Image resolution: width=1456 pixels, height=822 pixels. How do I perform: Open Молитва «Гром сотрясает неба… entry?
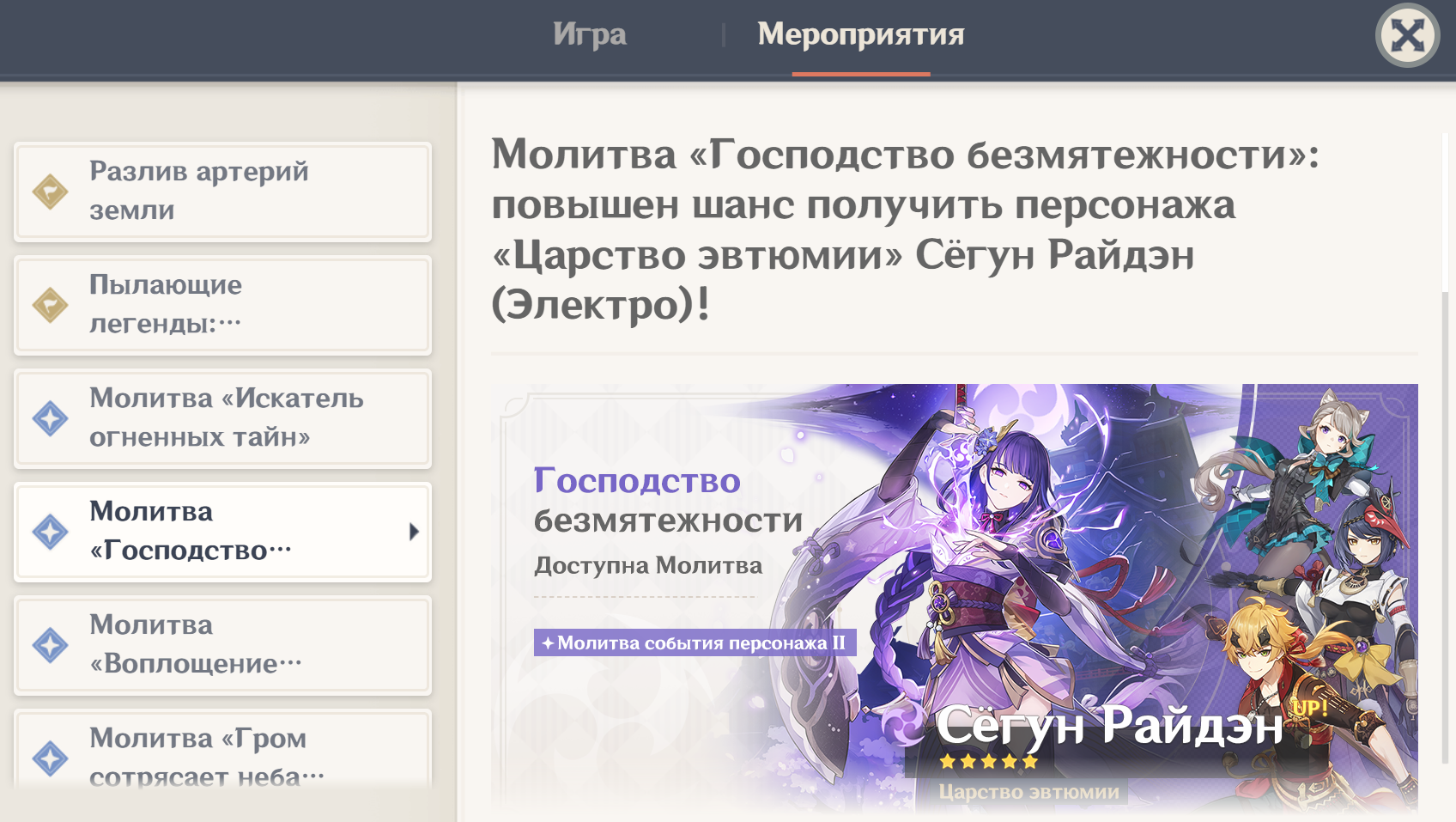[222, 749]
